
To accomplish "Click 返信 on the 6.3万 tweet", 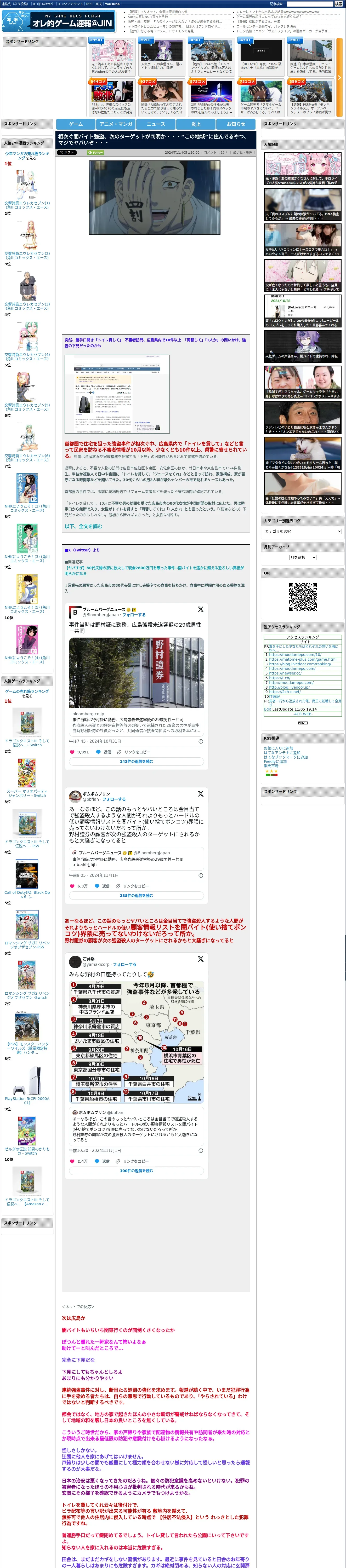I will pyautogui.click(x=102, y=886).
